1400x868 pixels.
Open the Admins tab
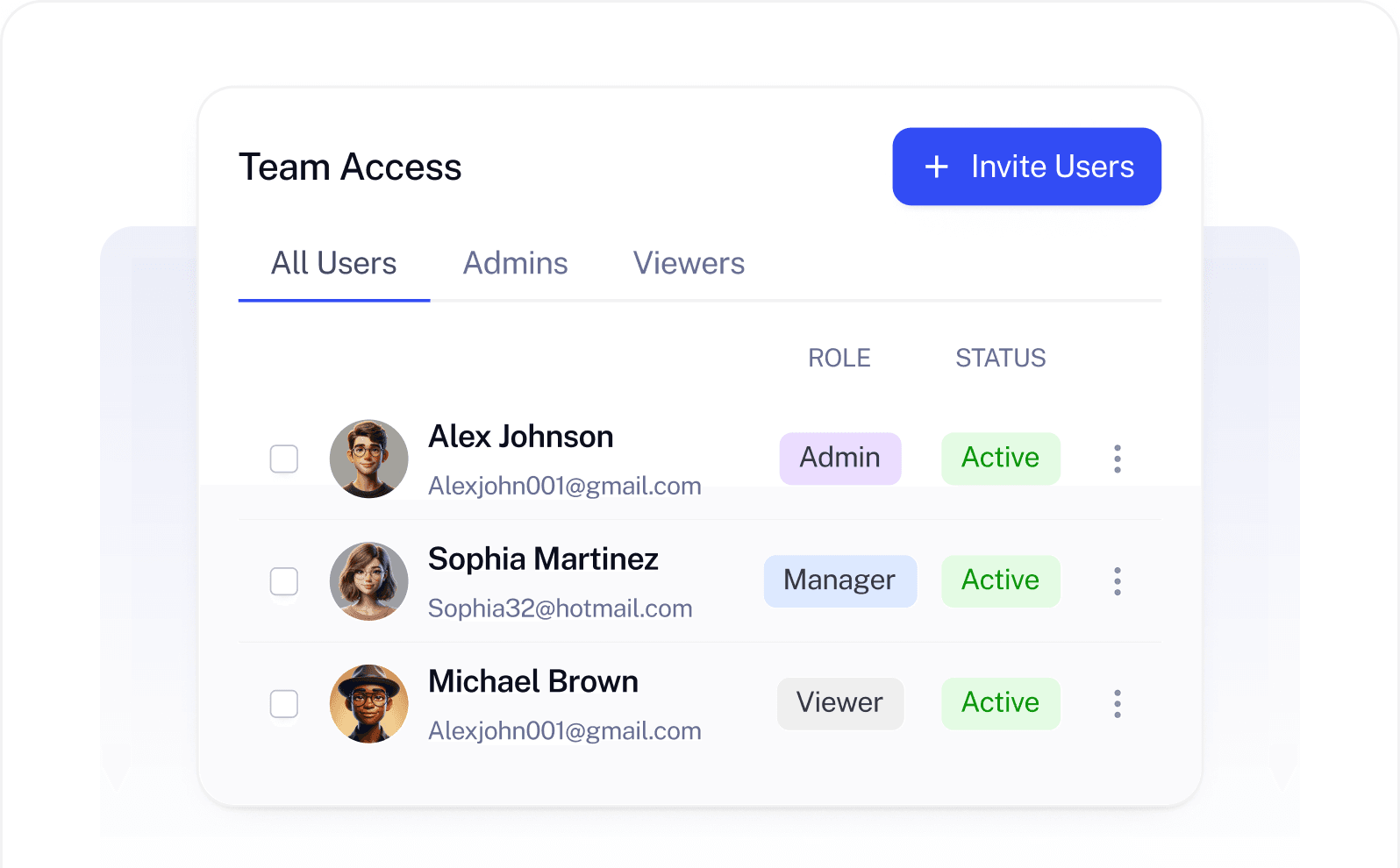point(516,264)
